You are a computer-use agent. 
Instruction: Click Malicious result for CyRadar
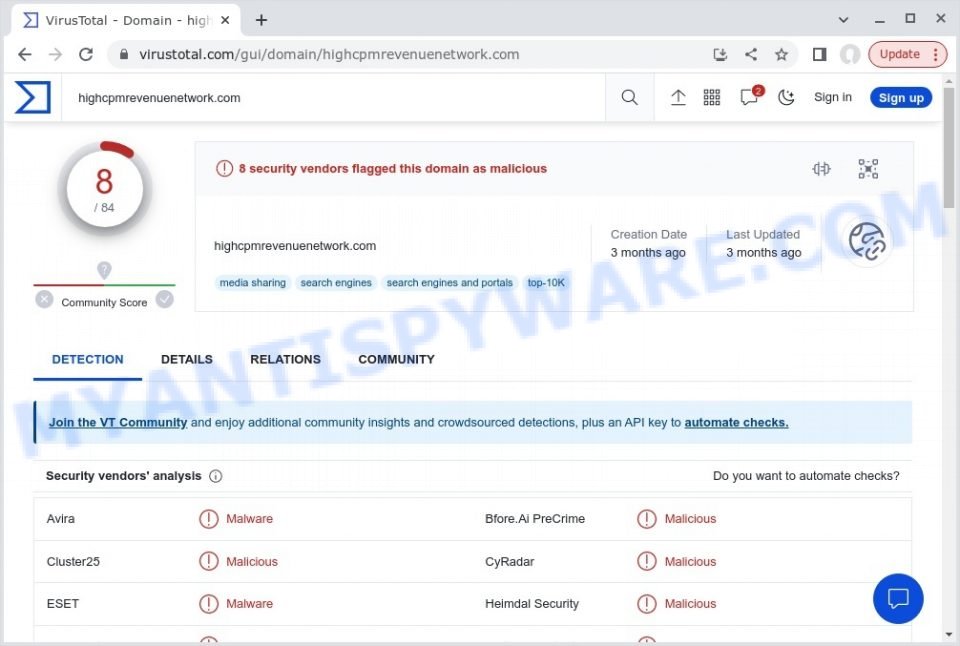(x=690, y=561)
